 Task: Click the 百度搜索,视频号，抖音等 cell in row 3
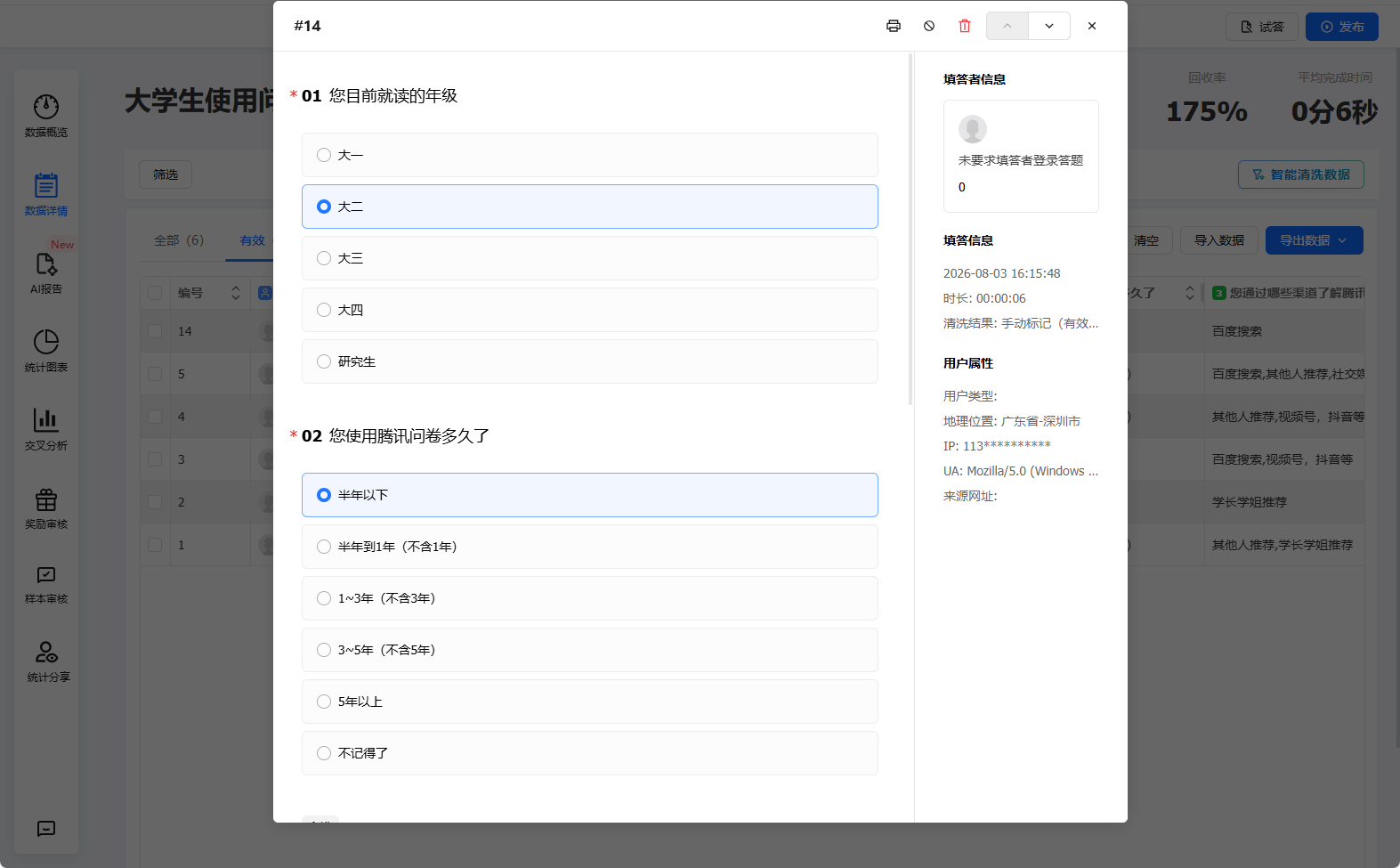1283,459
